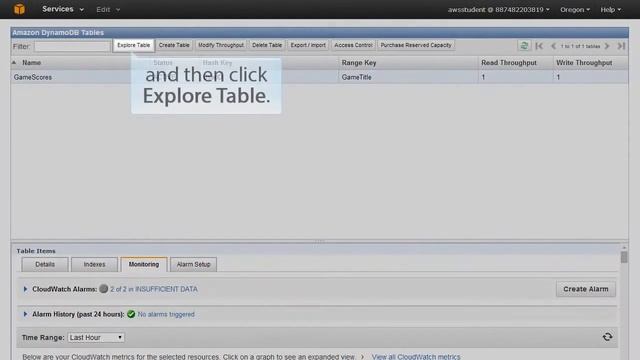Expand the CloudWatch Alarms section
The width and height of the screenshot is (640, 360).
tap(25, 289)
